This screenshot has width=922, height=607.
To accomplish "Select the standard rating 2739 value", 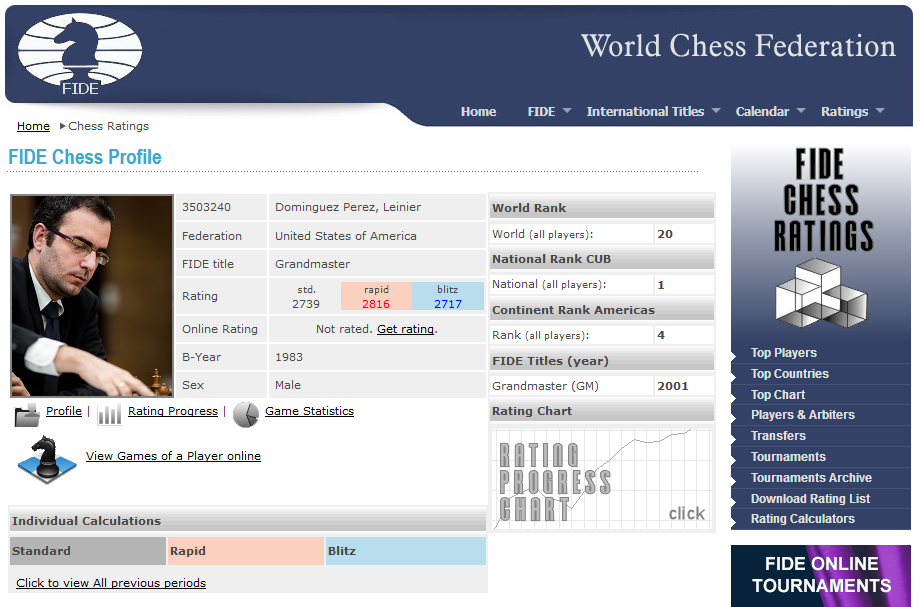I will (x=306, y=304).
